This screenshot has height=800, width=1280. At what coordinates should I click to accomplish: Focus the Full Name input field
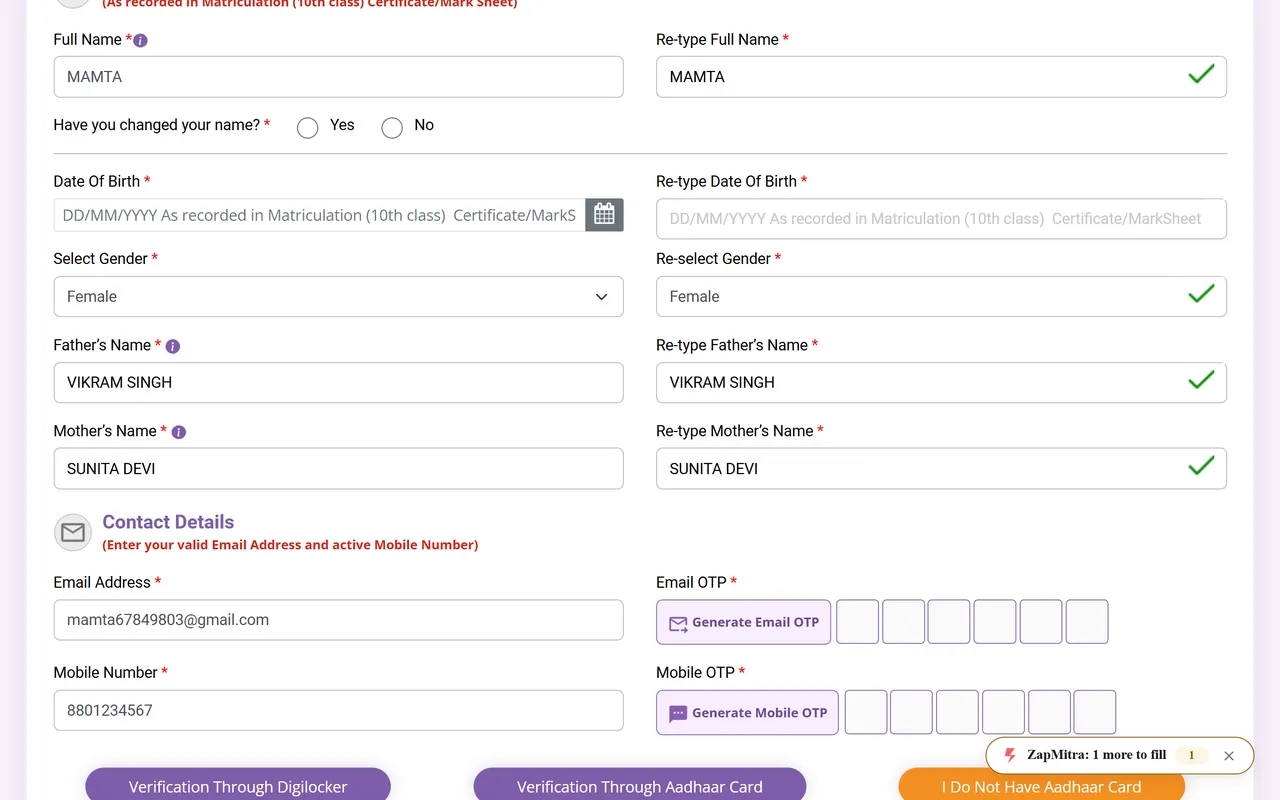click(338, 77)
